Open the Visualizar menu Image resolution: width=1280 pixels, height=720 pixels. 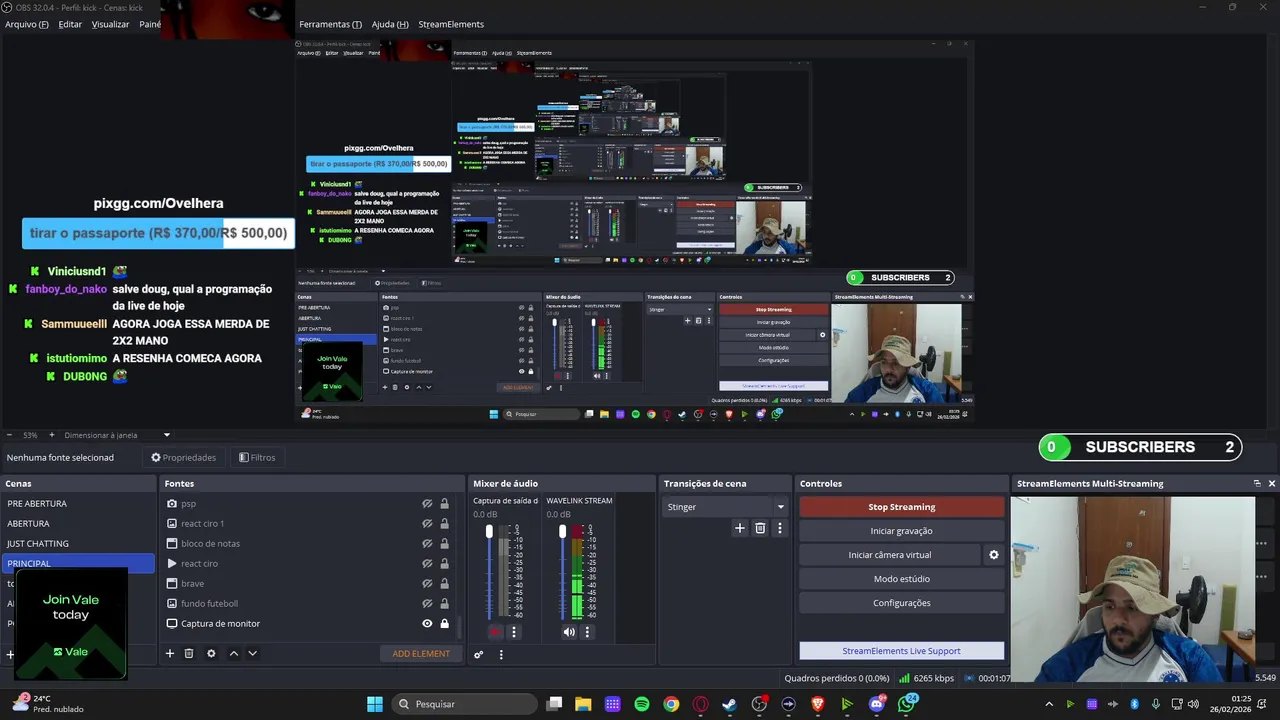pos(110,24)
